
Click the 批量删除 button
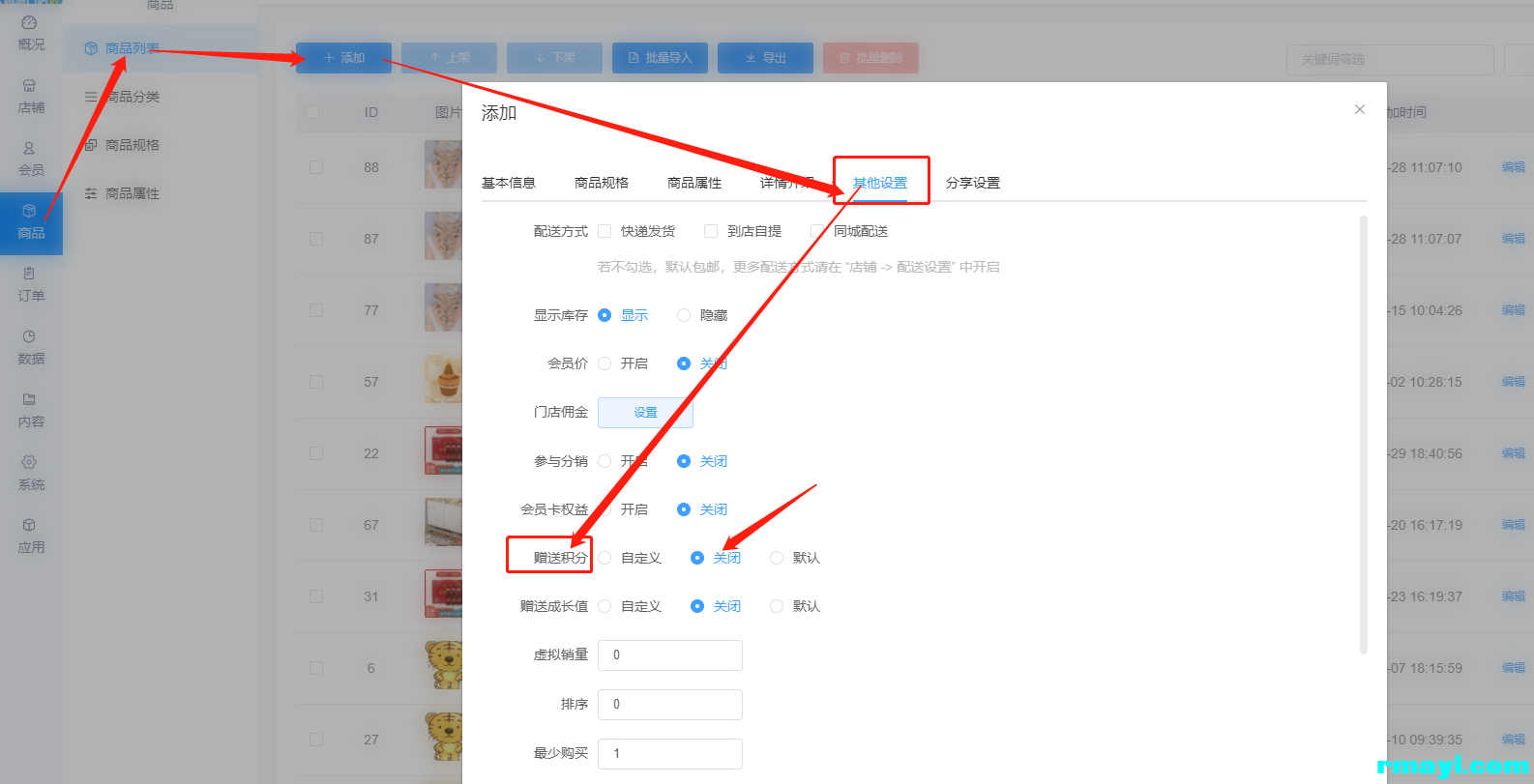click(870, 58)
